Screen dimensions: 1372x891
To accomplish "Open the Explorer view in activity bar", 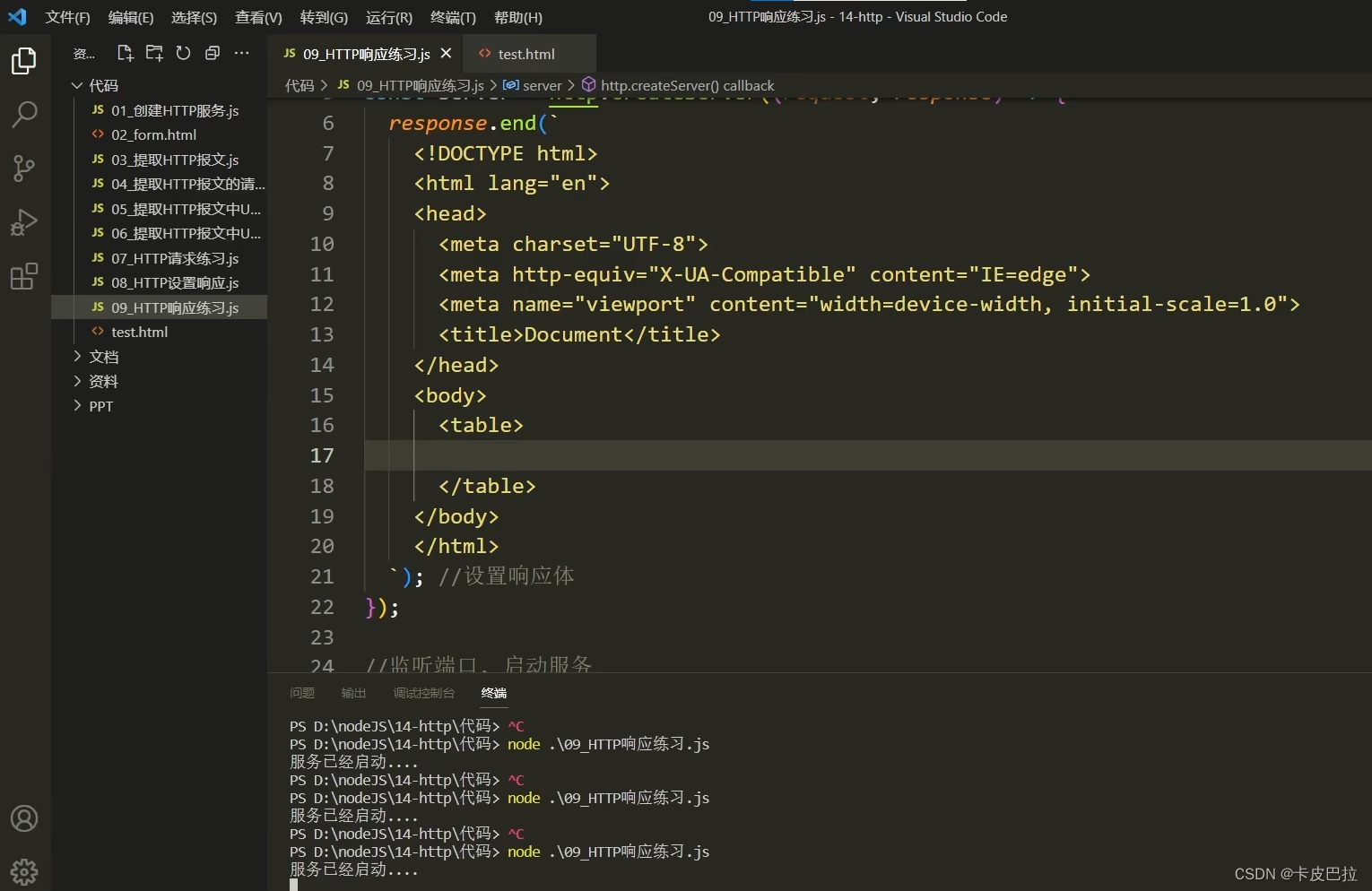I will (x=24, y=61).
